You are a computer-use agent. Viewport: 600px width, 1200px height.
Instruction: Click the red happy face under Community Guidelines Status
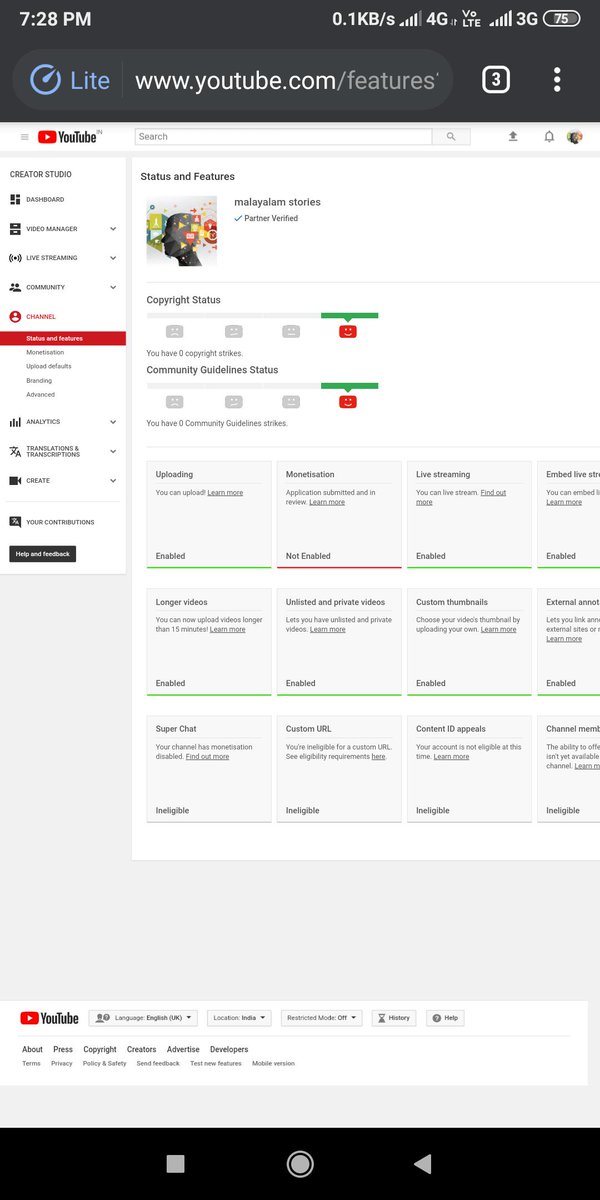[x=348, y=401]
